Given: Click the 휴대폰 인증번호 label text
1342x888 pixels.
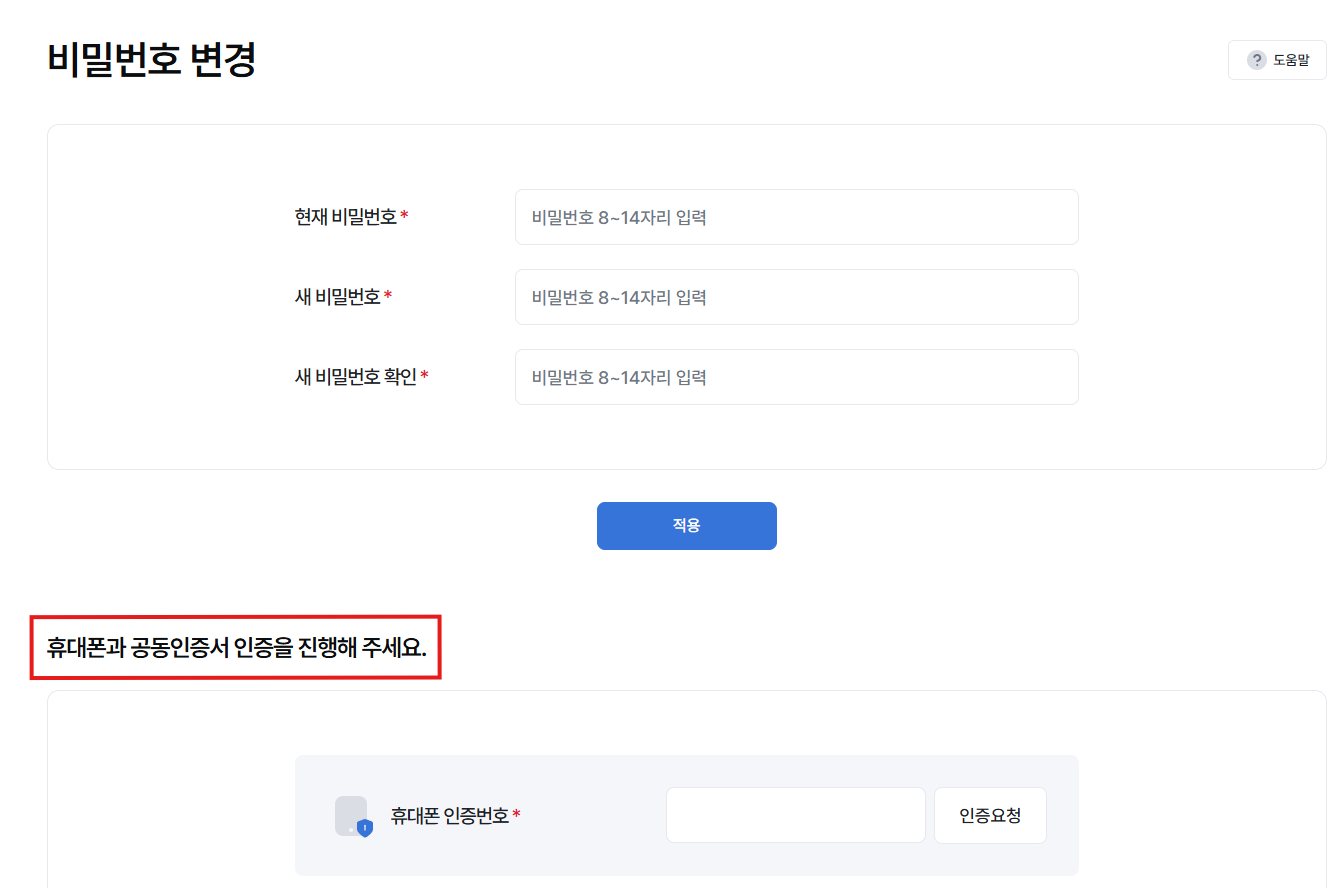Looking at the screenshot, I should point(450,815).
